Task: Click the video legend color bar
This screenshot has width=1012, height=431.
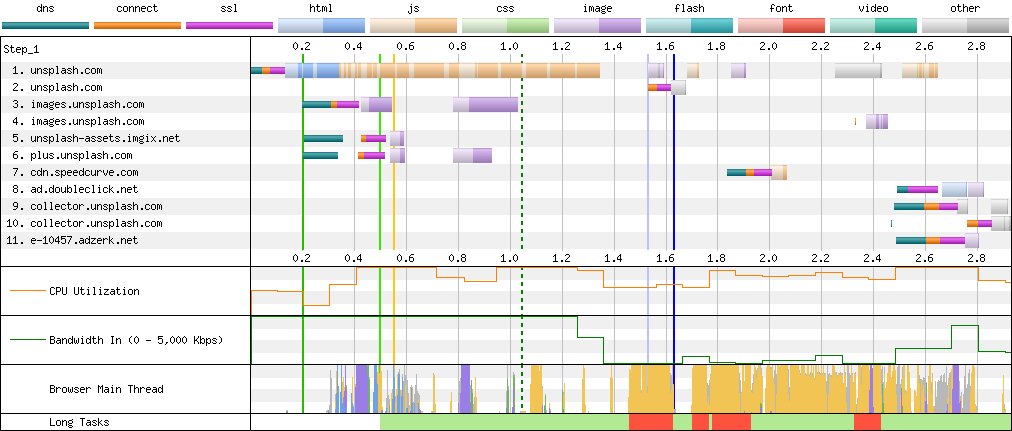Action: tap(873, 25)
